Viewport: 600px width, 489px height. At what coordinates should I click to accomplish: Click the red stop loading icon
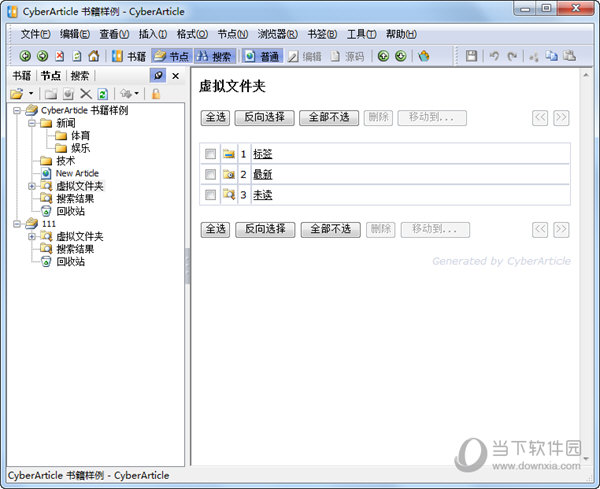point(60,56)
